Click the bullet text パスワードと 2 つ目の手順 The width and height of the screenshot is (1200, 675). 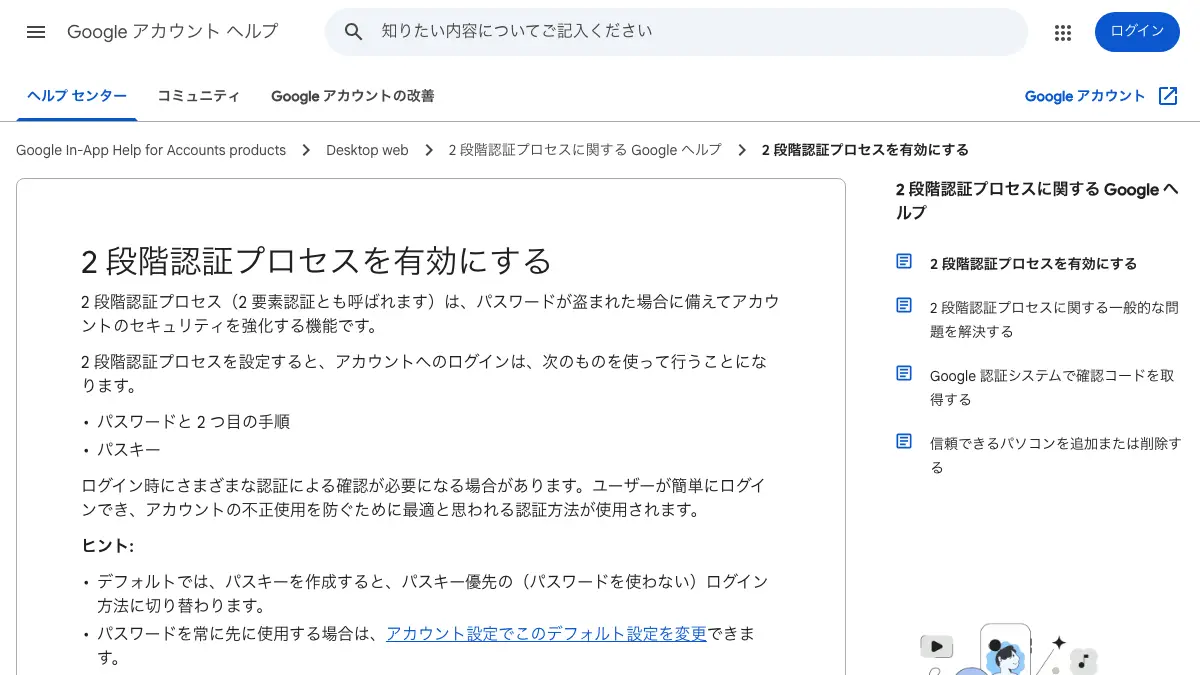193,422
